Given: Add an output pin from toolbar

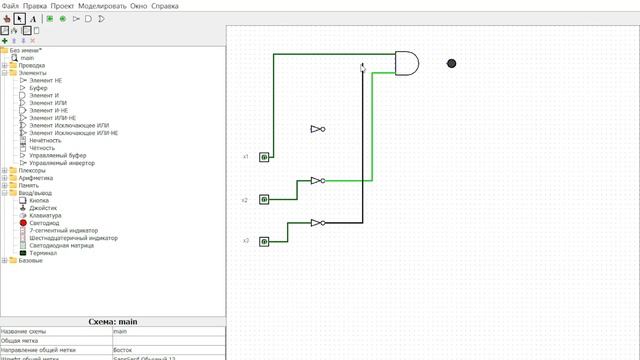Looking at the screenshot, I should pyautogui.click(x=63, y=19).
